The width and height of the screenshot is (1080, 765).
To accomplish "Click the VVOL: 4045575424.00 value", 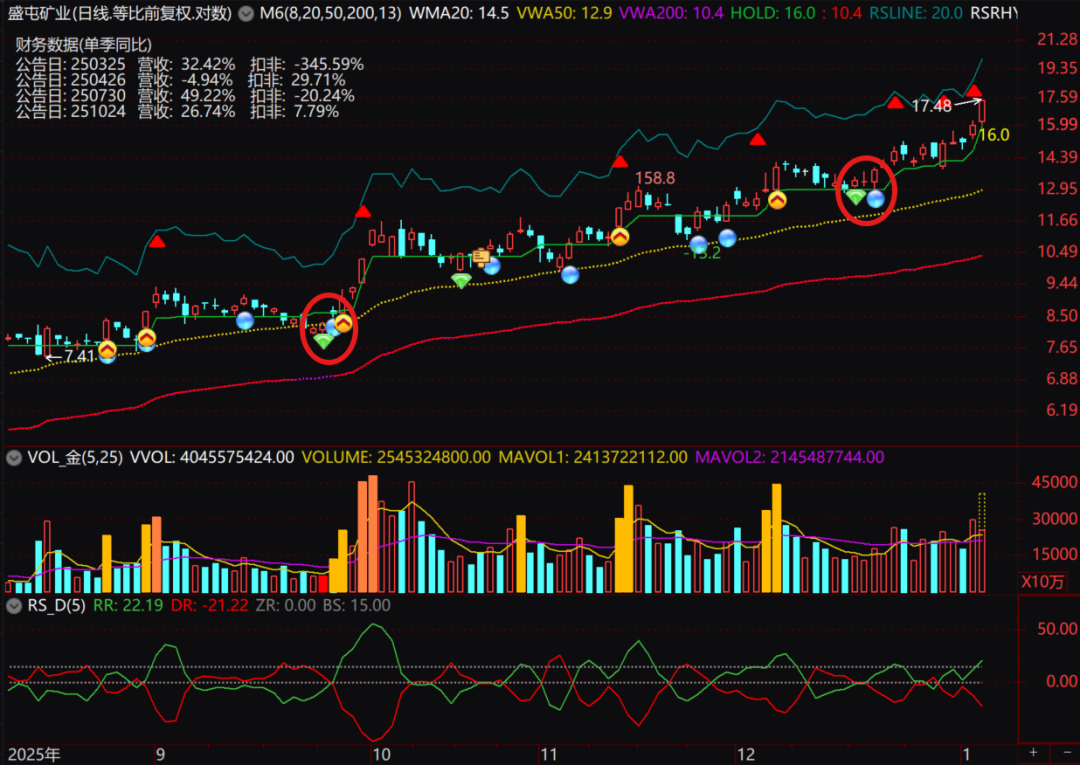I will [x=212, y=458].
